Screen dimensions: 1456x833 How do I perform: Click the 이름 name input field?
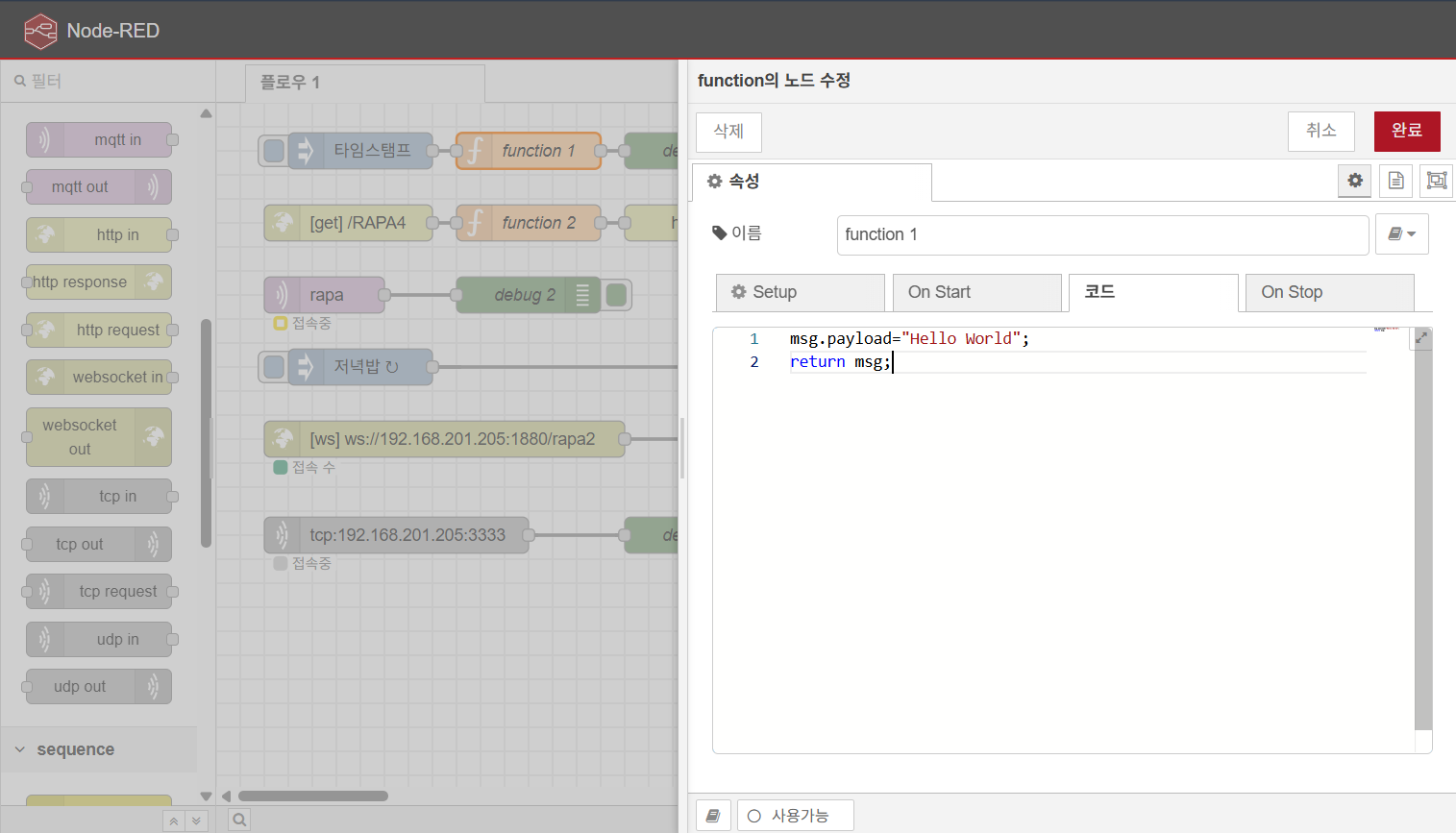1101,234
